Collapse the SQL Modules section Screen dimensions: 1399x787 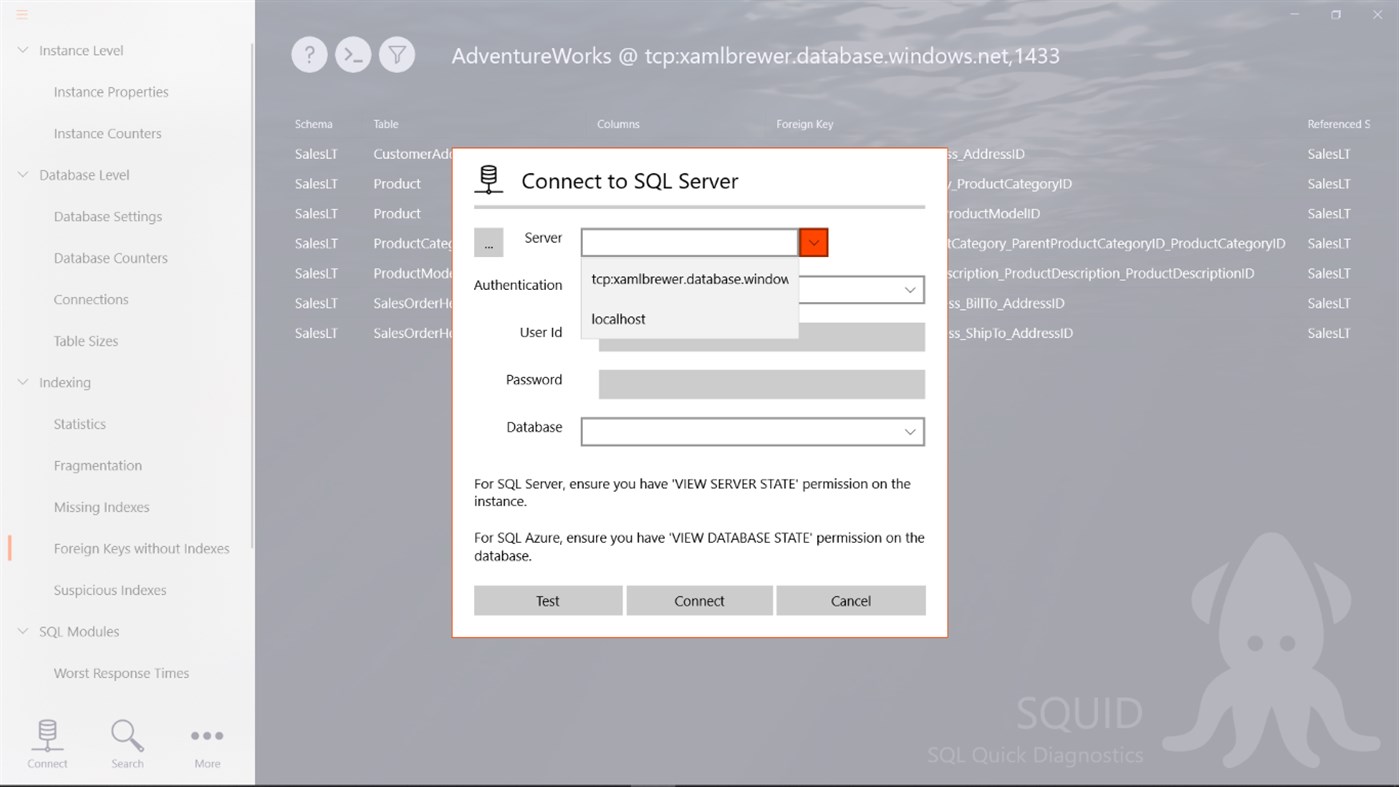tap(23, 631)
